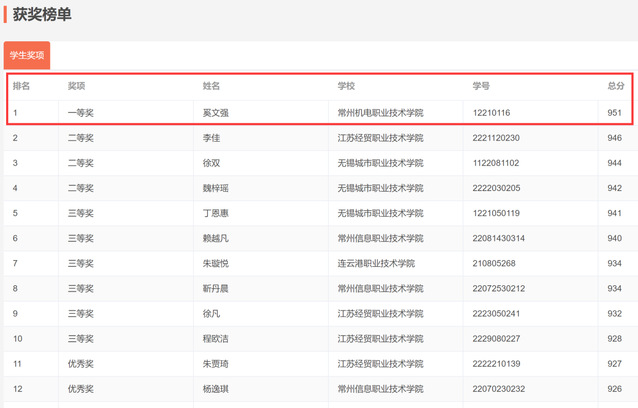Click student name 徐凡 in rank 9
The height and width of the screenshot is (408, 638).
pos(211,313)
